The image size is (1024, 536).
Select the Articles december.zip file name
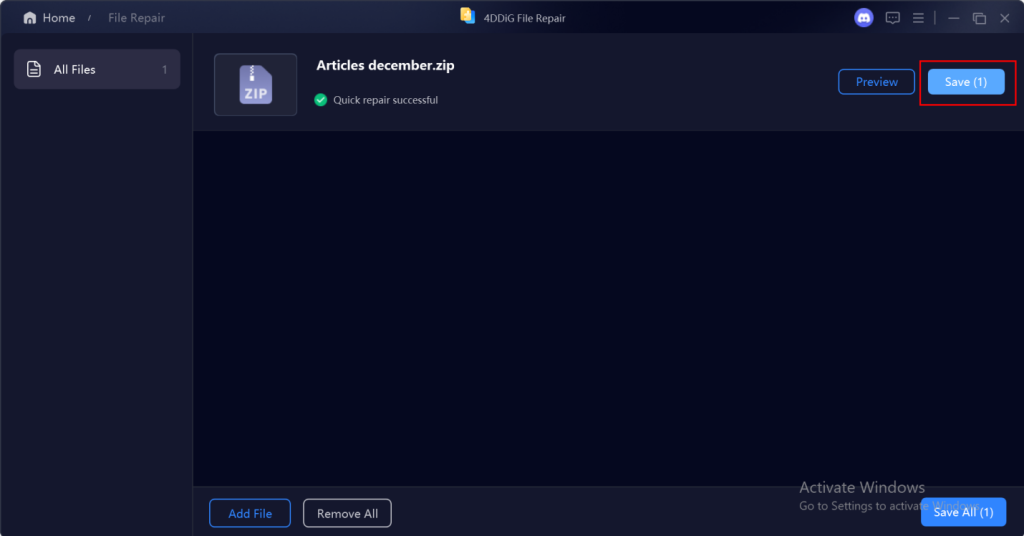point(385,66)
